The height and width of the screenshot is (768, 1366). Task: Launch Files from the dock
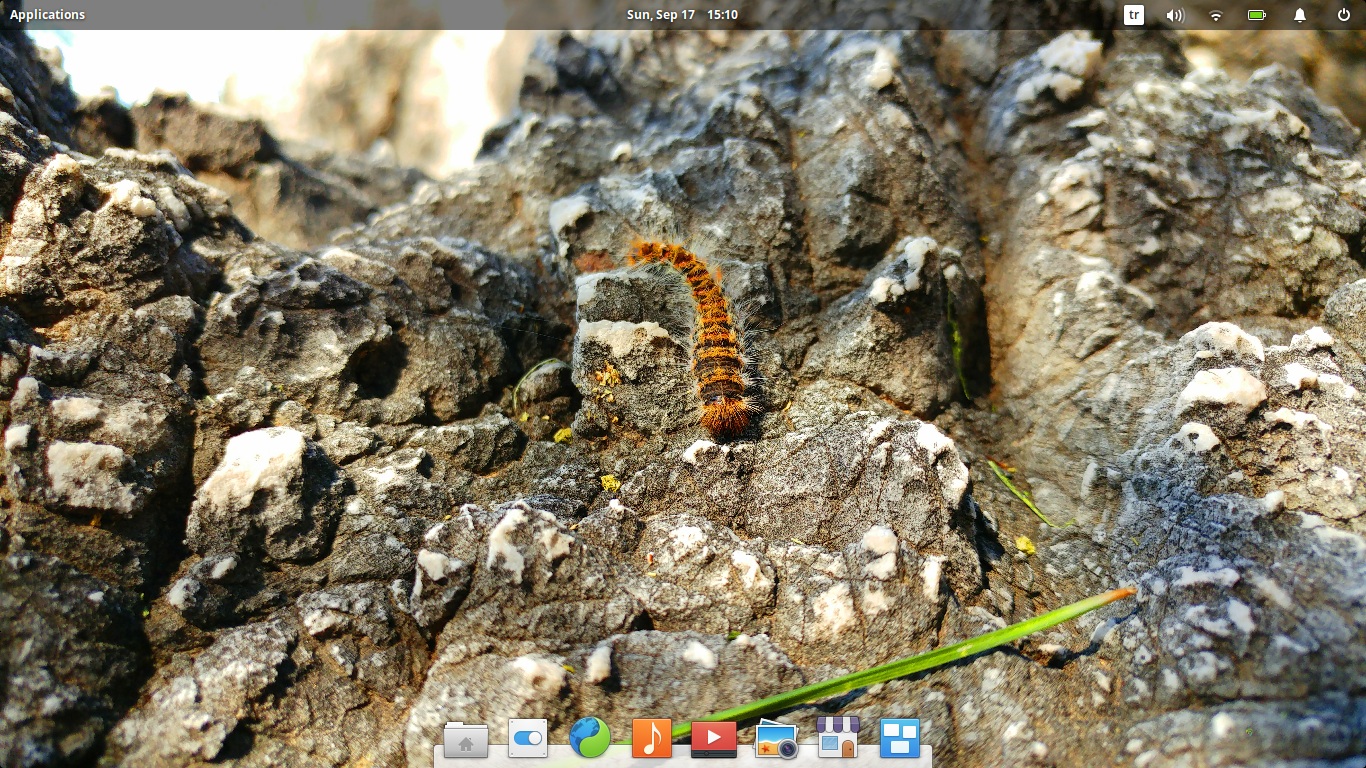tap(466, 740)
